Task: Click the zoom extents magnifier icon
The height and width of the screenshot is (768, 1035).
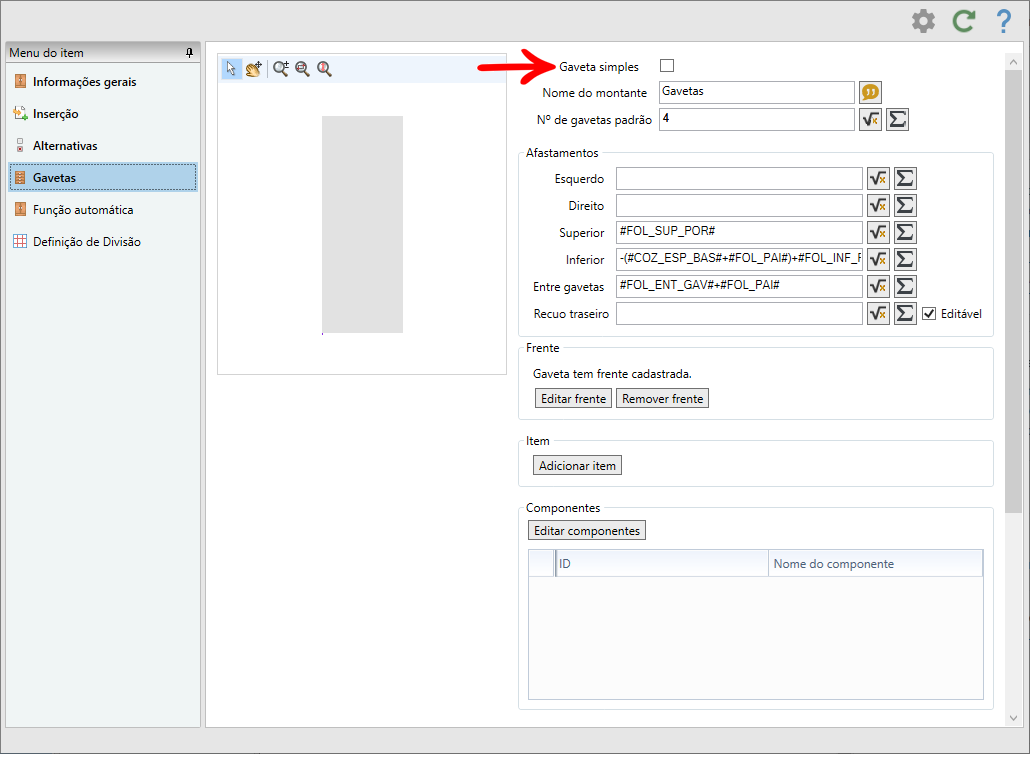Action: coord(324,69)
